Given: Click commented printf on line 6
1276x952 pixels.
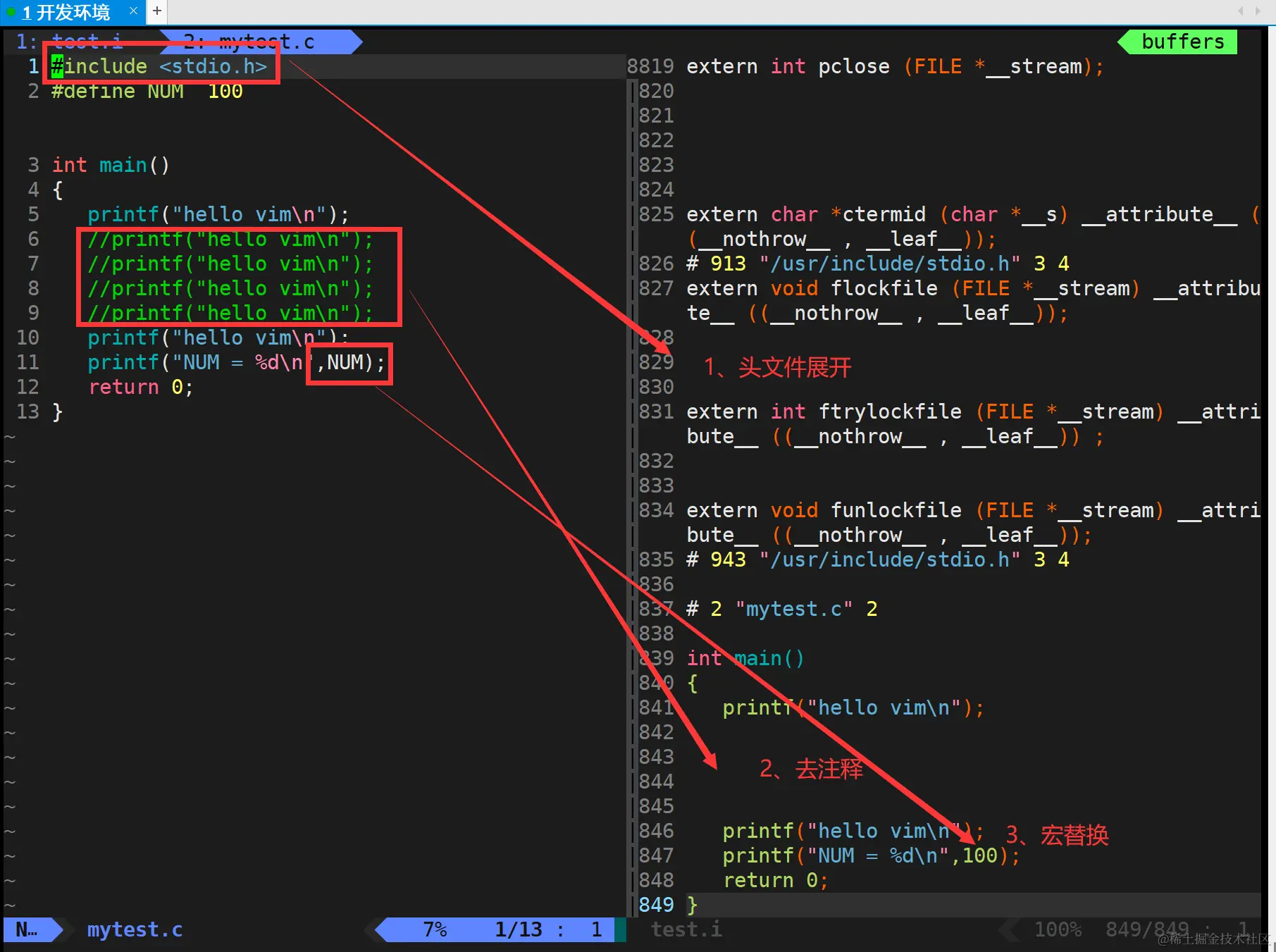Looking at the screenshot, I should [230, 239].
